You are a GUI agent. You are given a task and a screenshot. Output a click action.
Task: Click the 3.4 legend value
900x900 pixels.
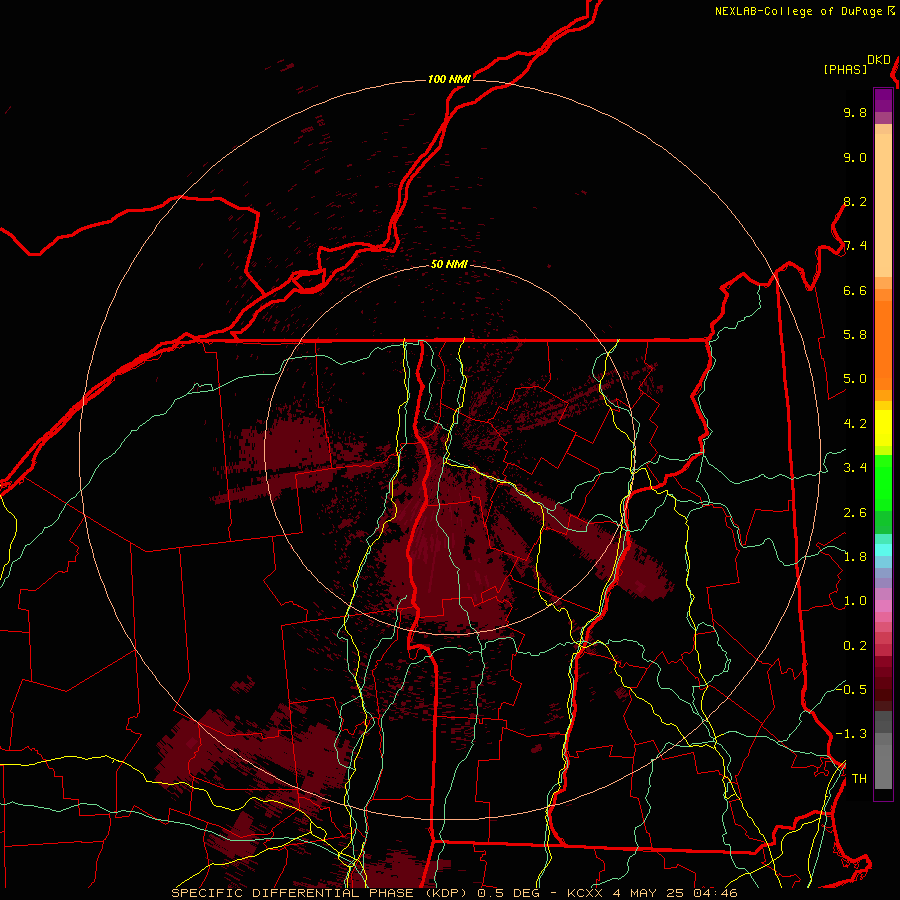(x=855, y=468)
